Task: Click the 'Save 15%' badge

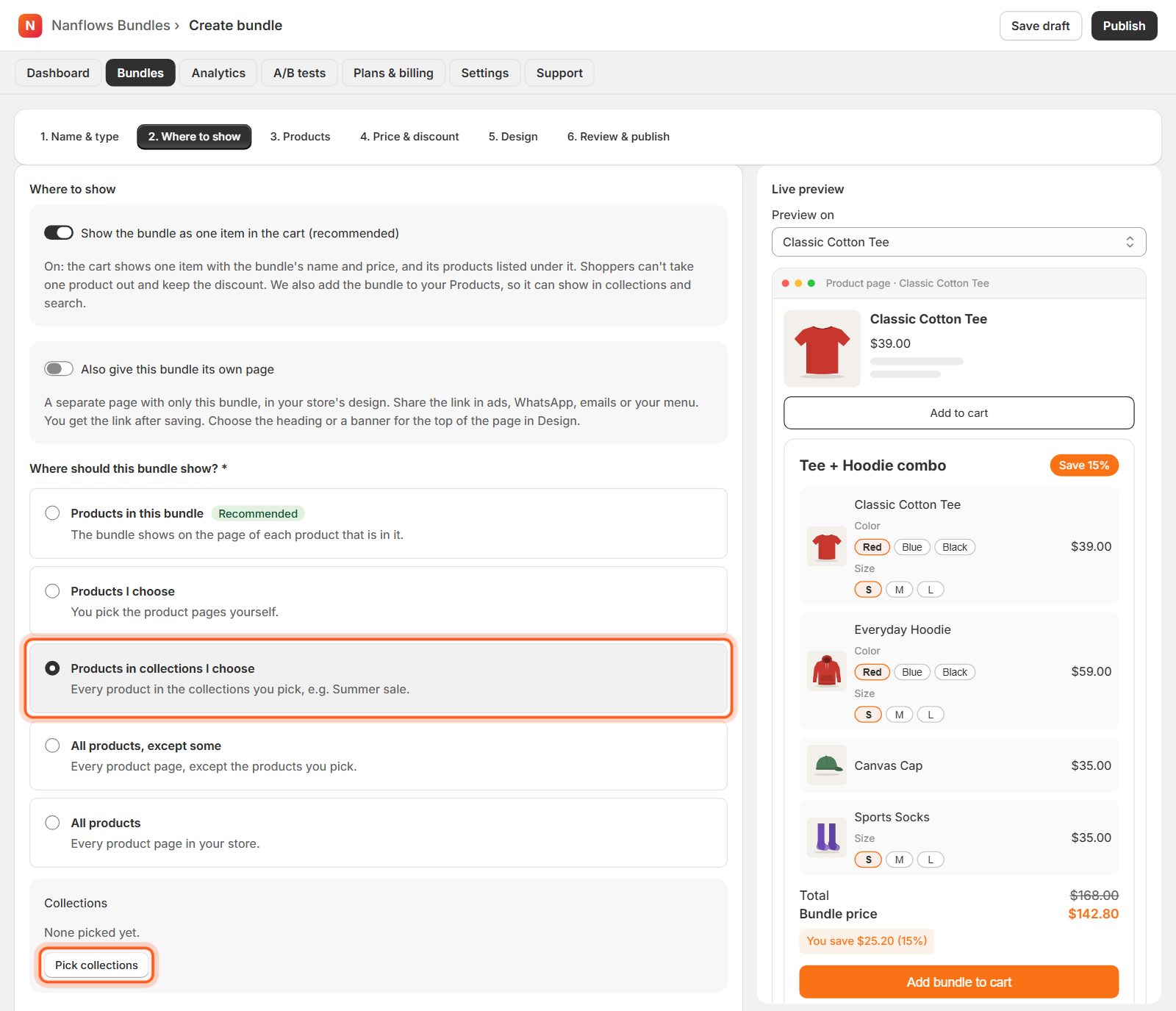Action: tap(1084, 465)
